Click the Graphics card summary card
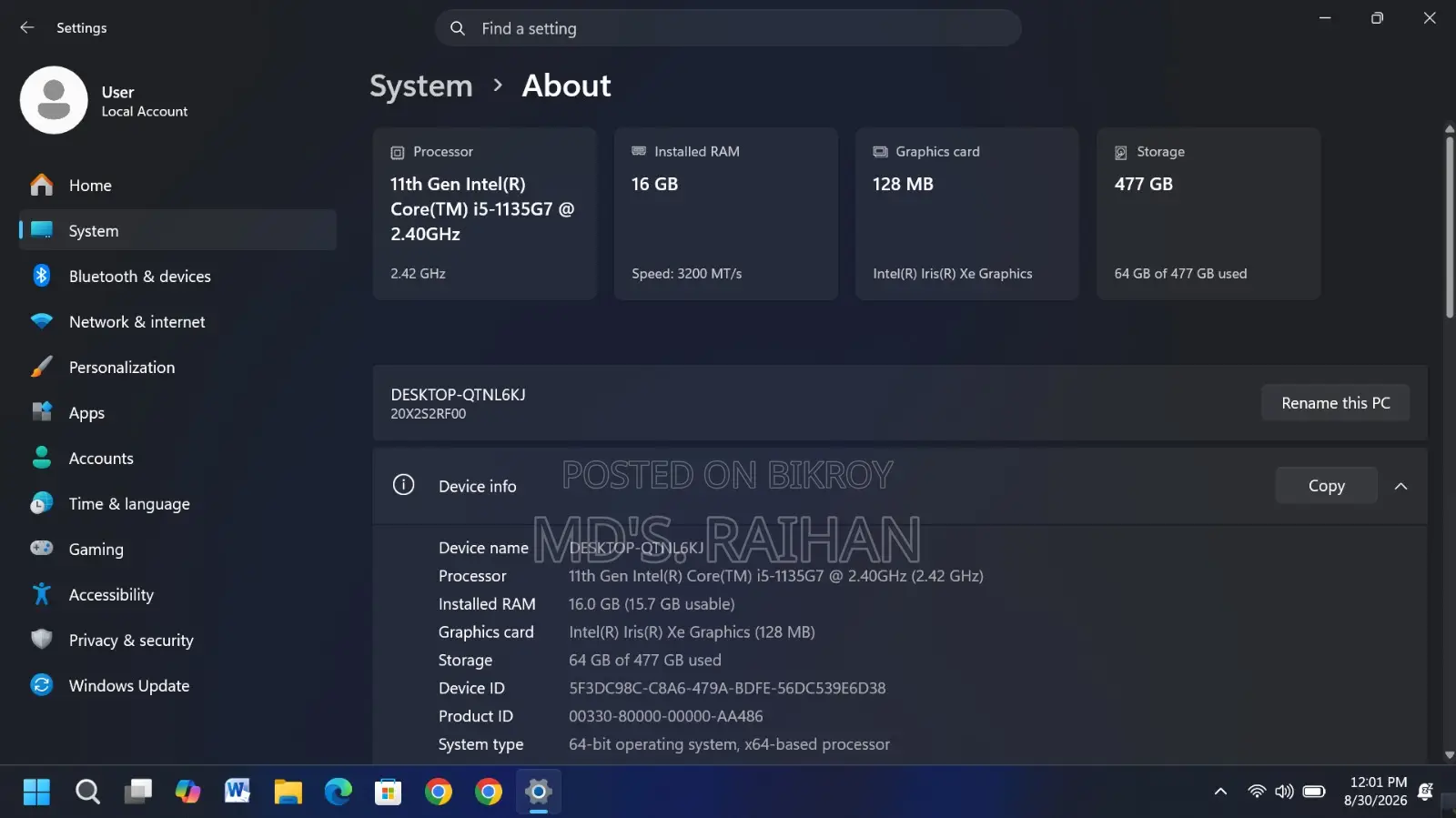1456x818 pixels. pos(966,214)
